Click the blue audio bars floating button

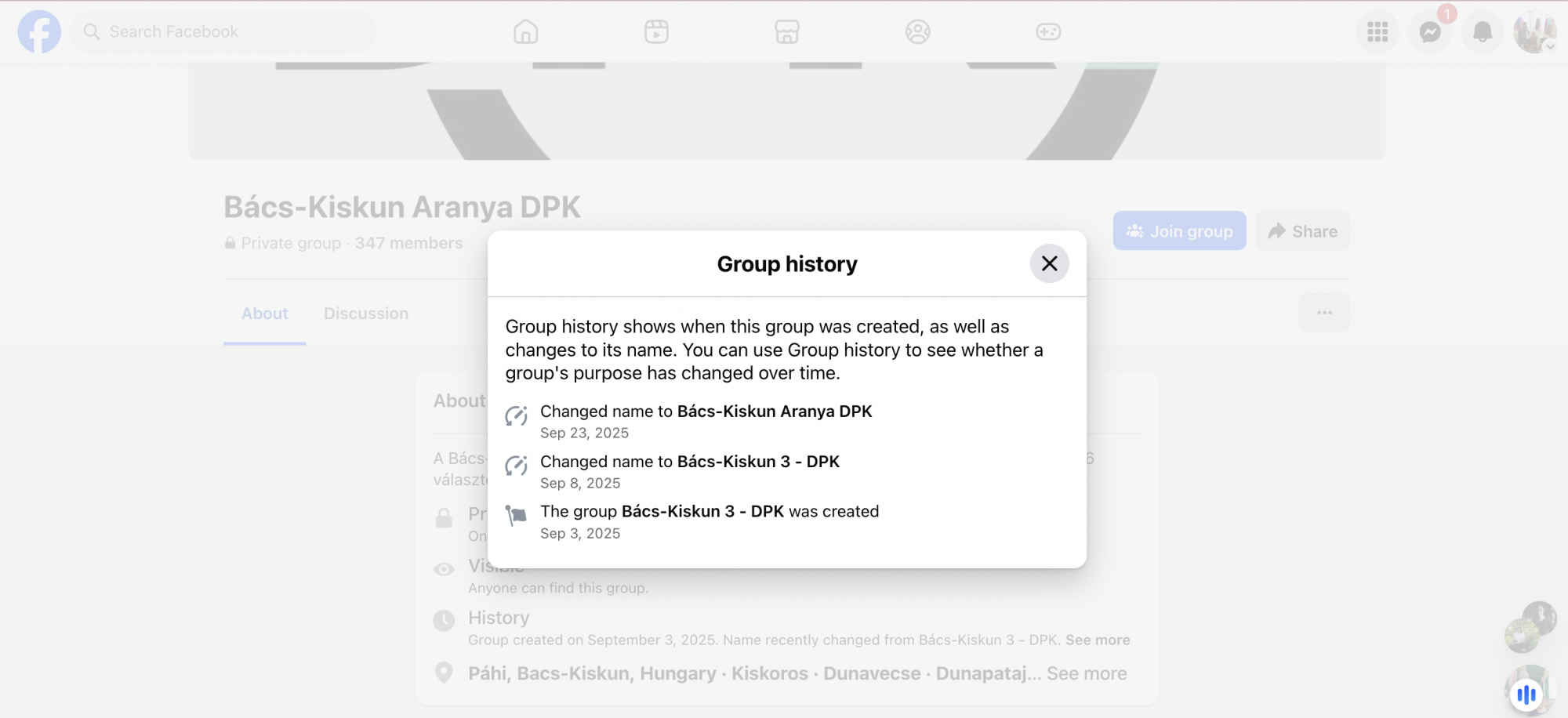[1526, 694]
